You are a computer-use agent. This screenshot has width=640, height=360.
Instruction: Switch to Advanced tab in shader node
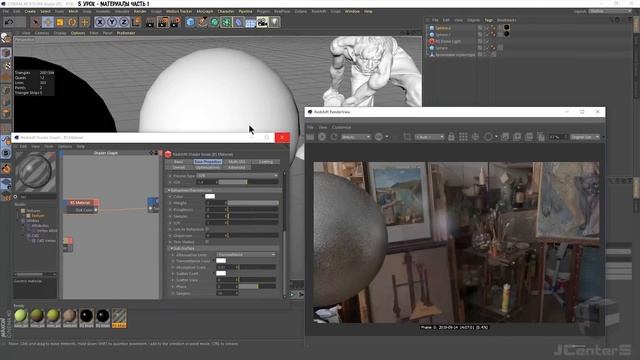coord(237,167)
